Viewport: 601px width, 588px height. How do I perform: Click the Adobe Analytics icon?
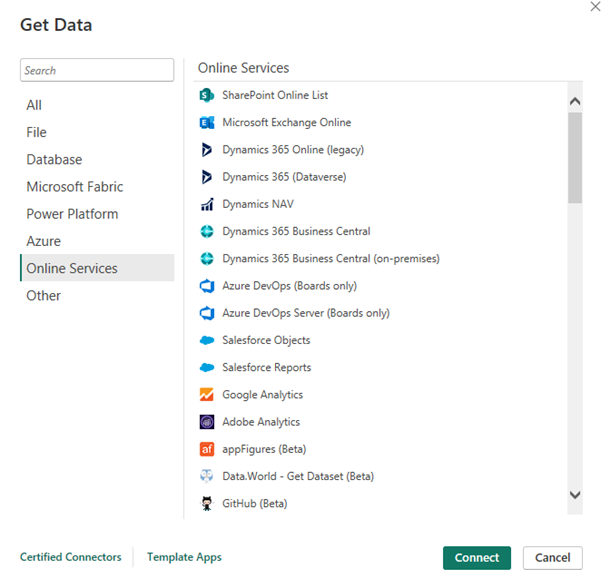[207, 422]
